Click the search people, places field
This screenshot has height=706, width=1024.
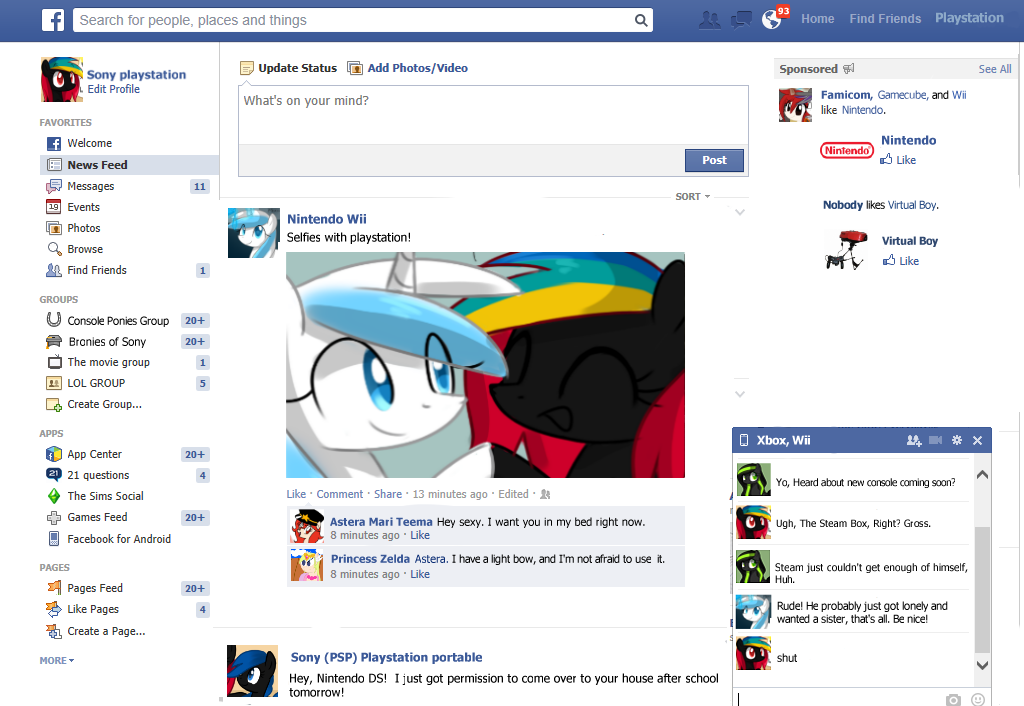[x=353, y=20]
